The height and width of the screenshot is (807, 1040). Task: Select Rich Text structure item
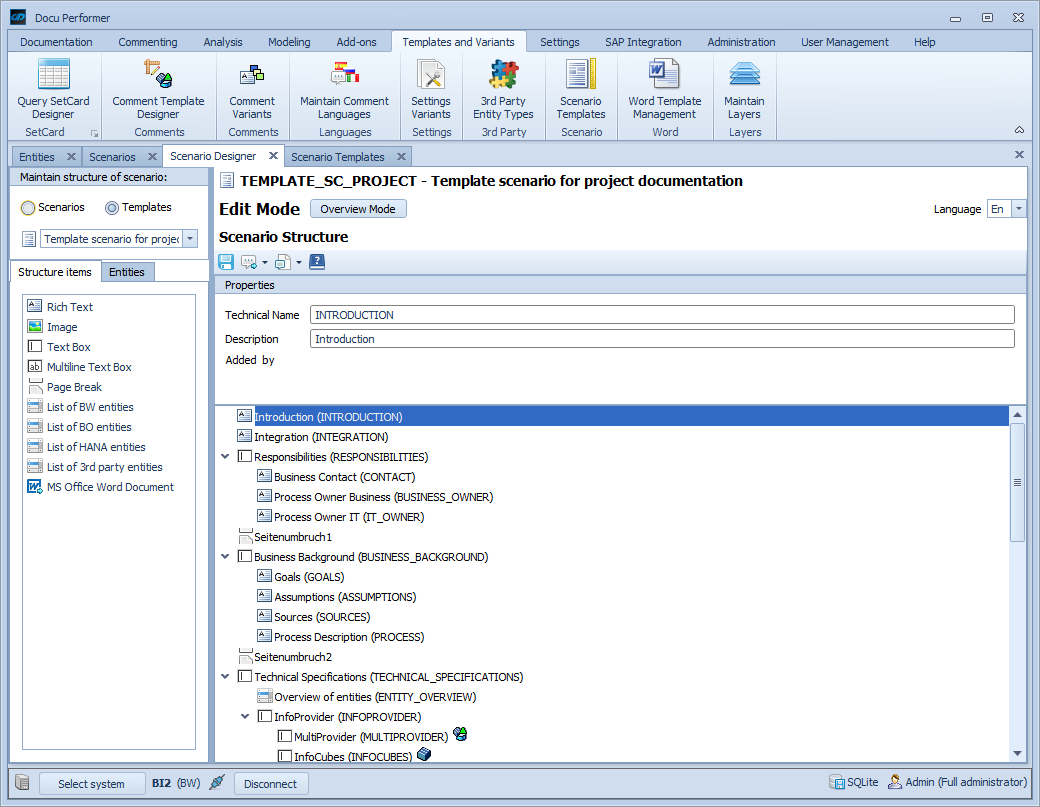(x=69, y=307)
